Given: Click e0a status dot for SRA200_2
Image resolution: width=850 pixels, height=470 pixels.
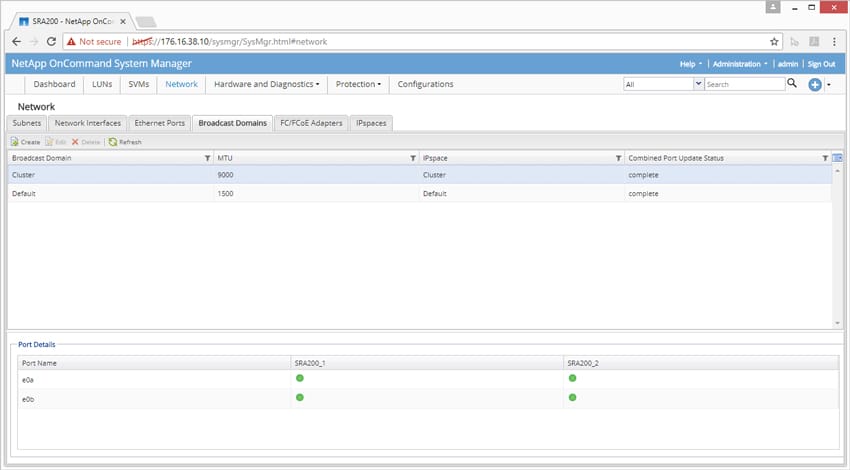Looking at the screenshot, I should (x=572, y=378).
